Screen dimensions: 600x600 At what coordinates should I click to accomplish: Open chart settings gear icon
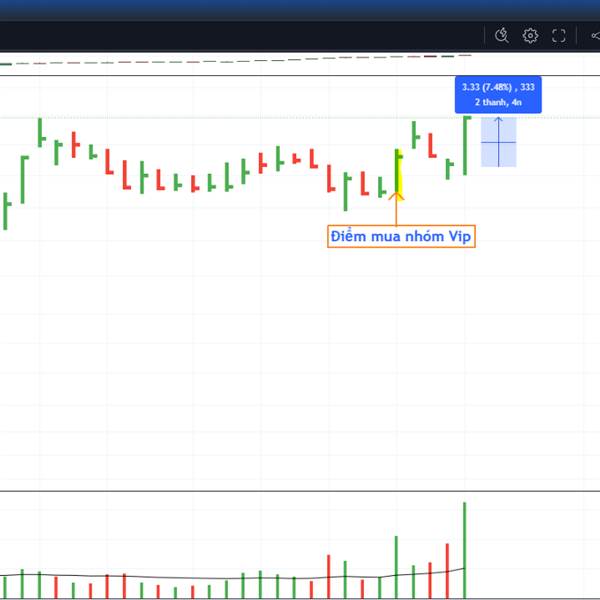click(530, 36)
